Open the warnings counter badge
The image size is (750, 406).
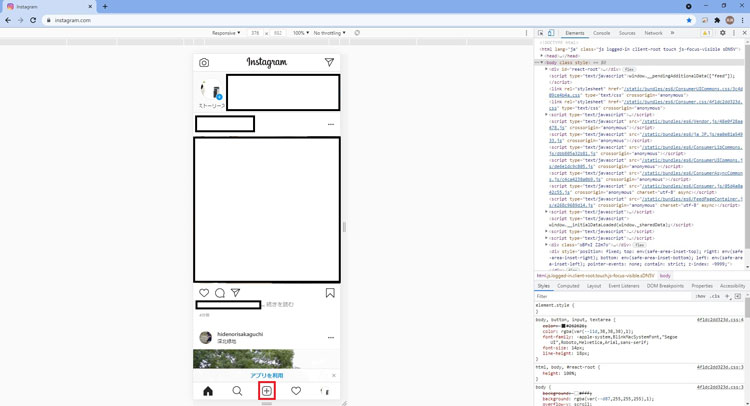706,33
